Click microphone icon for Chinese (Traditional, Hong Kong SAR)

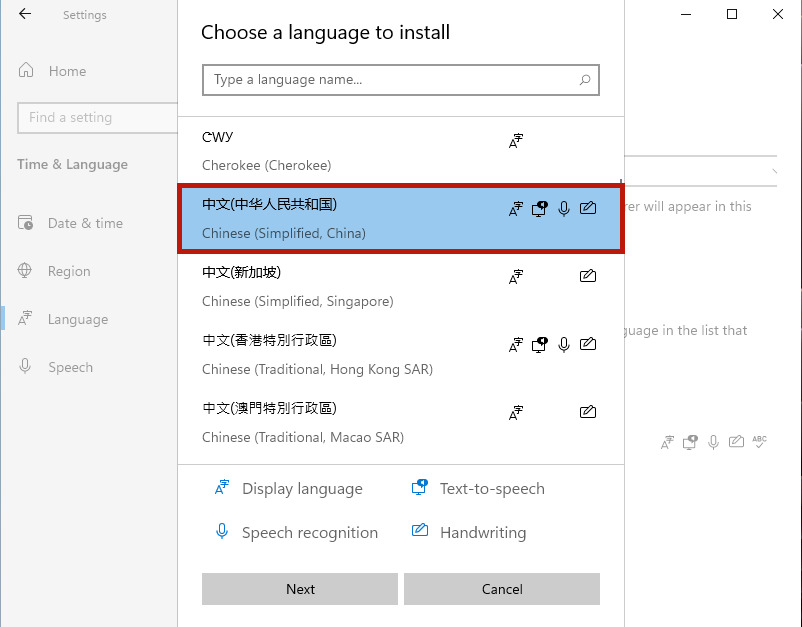coord(563,344)
